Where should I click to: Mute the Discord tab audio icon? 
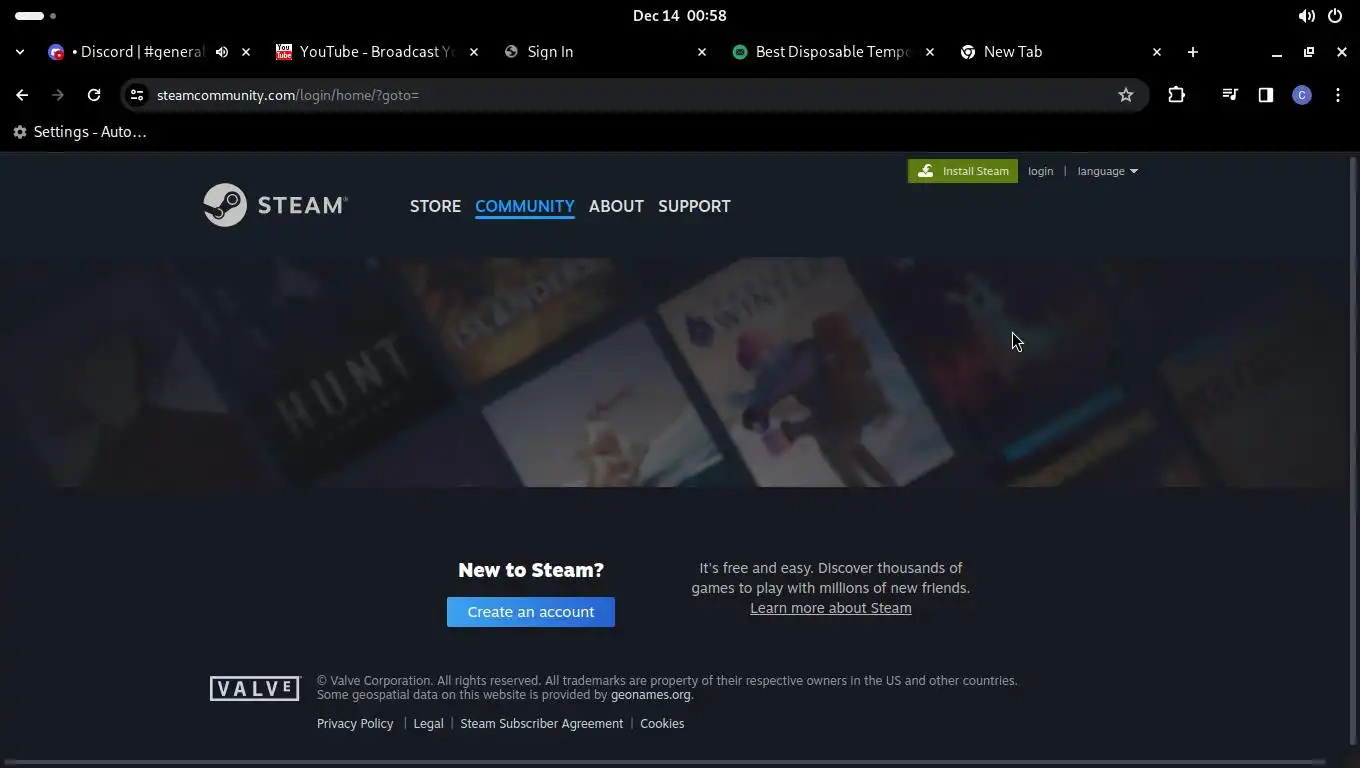[x=222, y=52]
